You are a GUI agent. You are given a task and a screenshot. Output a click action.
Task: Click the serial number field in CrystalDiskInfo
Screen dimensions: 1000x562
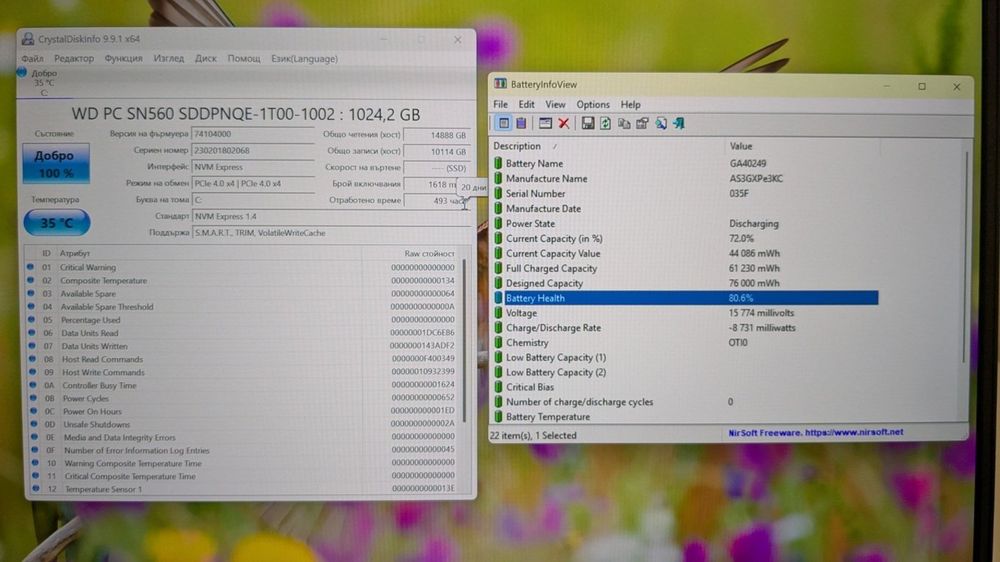253,151
